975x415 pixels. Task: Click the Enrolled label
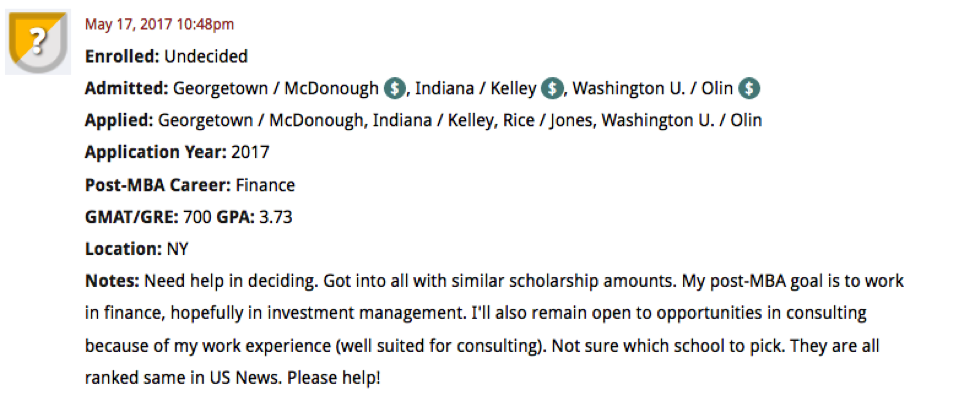tap(122, 57)
